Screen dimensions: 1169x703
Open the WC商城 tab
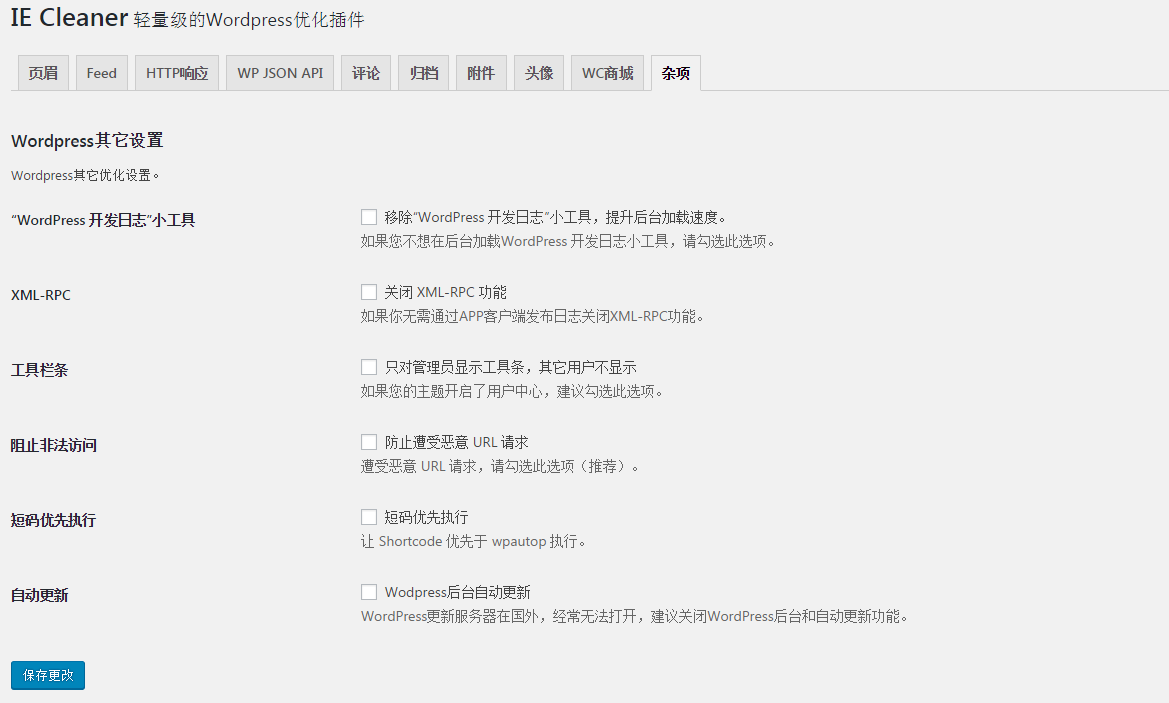tap(608, 73)
